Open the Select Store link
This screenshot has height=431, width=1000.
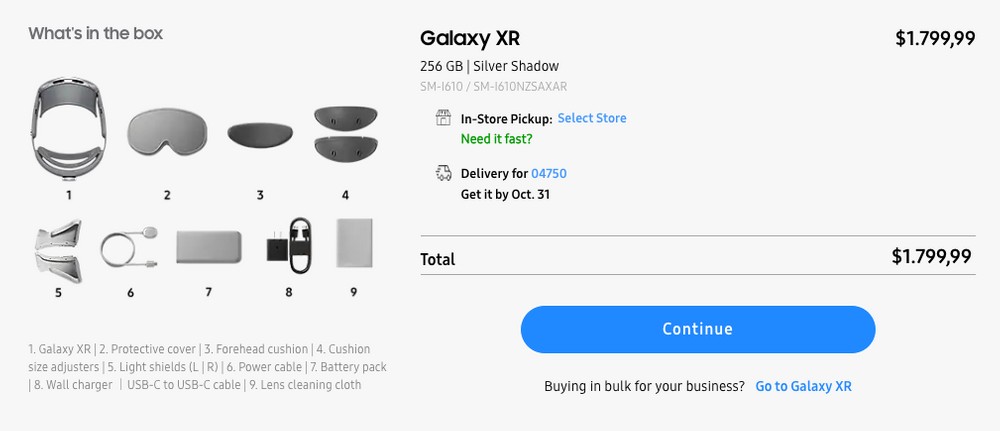[592, 118]
